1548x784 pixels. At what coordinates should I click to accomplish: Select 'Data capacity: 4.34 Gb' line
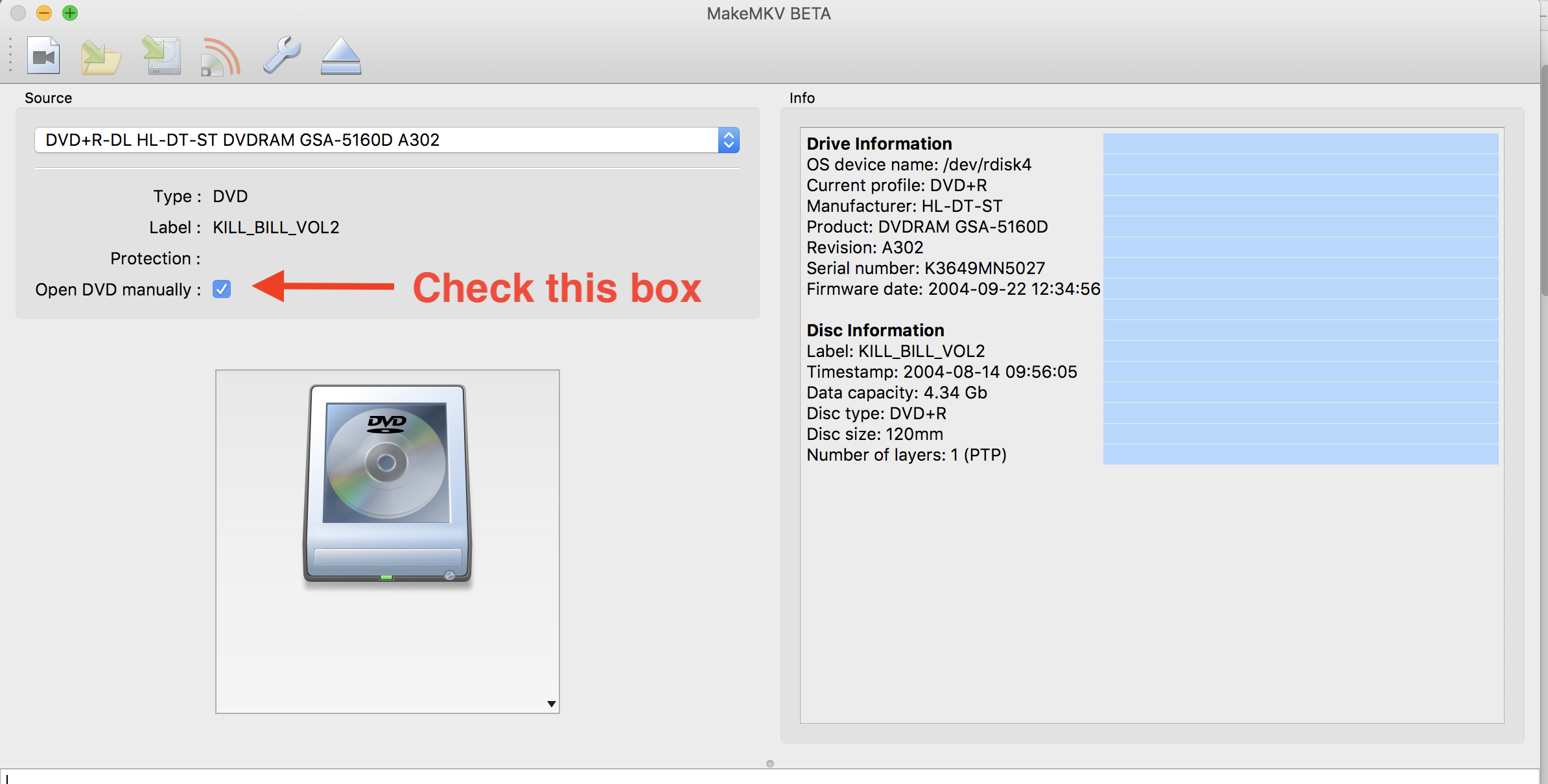tap(897, 393)
